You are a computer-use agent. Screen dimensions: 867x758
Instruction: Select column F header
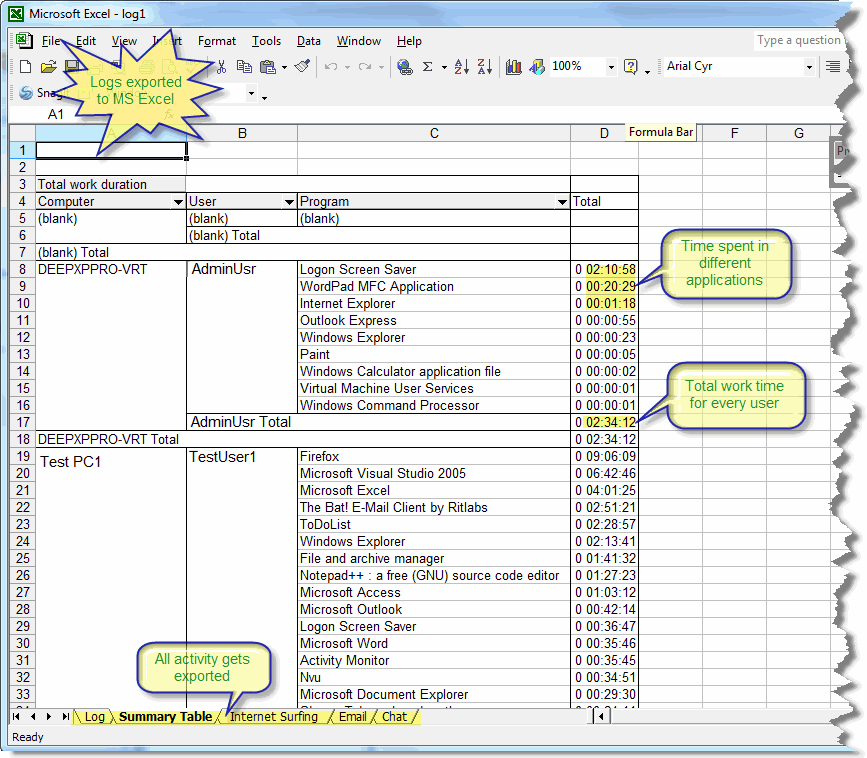734,133
